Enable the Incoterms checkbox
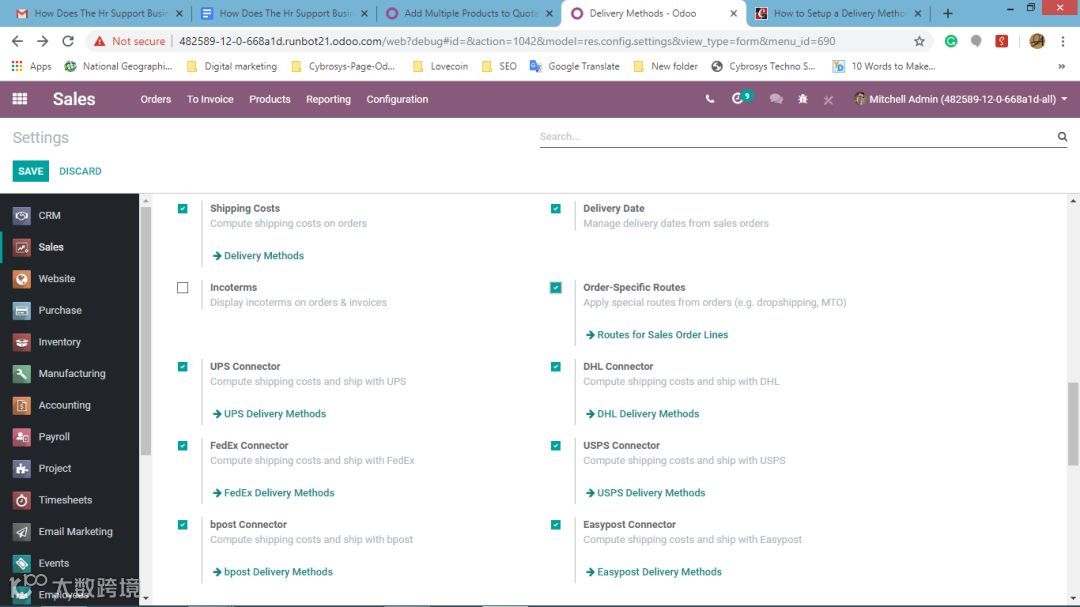Screen dimensions: 1080x607 (183, 288)
